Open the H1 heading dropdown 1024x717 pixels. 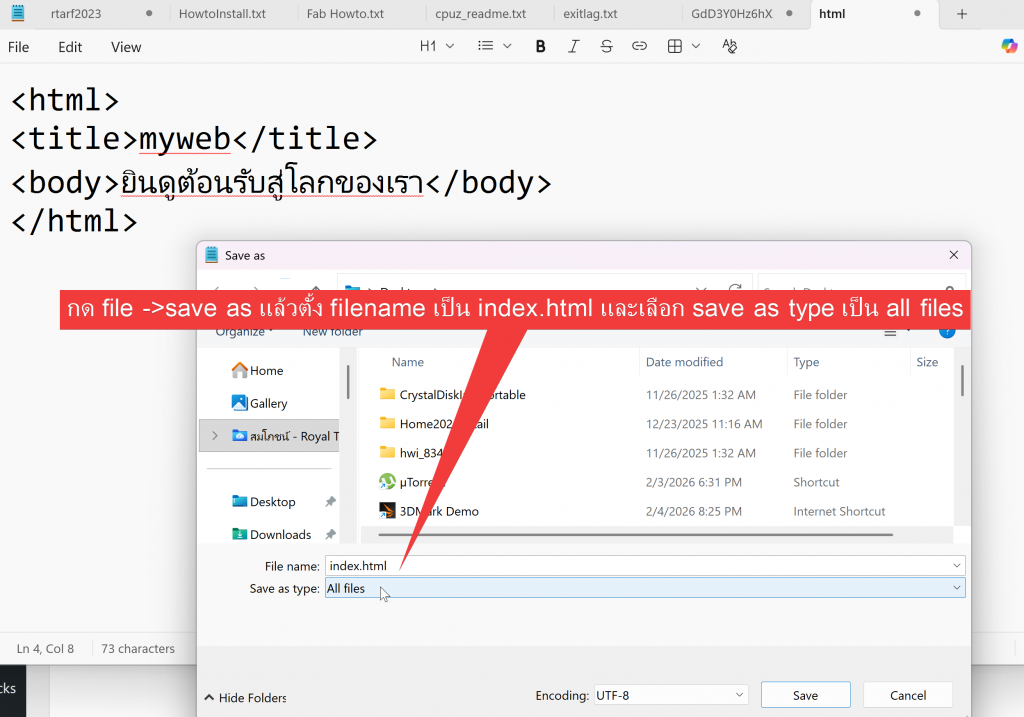(x=436, y=46)
